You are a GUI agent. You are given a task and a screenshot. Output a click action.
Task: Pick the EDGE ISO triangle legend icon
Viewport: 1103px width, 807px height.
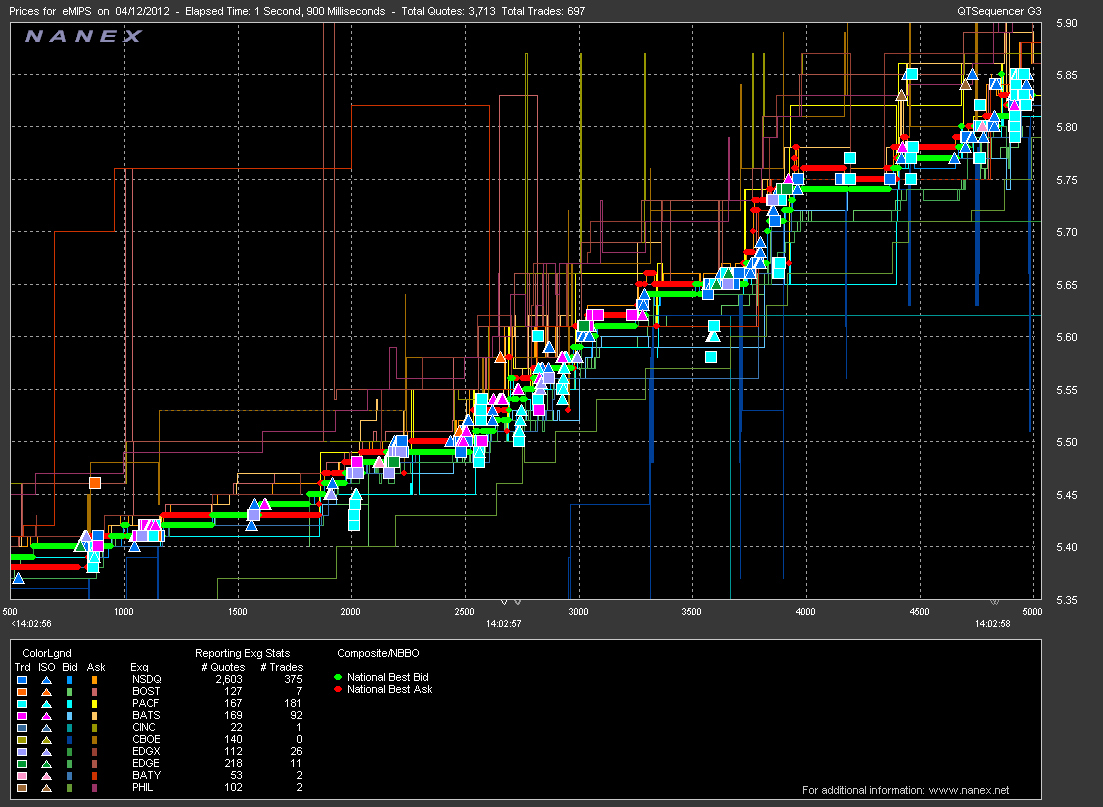pyautogui.click(x=46, y=763)
